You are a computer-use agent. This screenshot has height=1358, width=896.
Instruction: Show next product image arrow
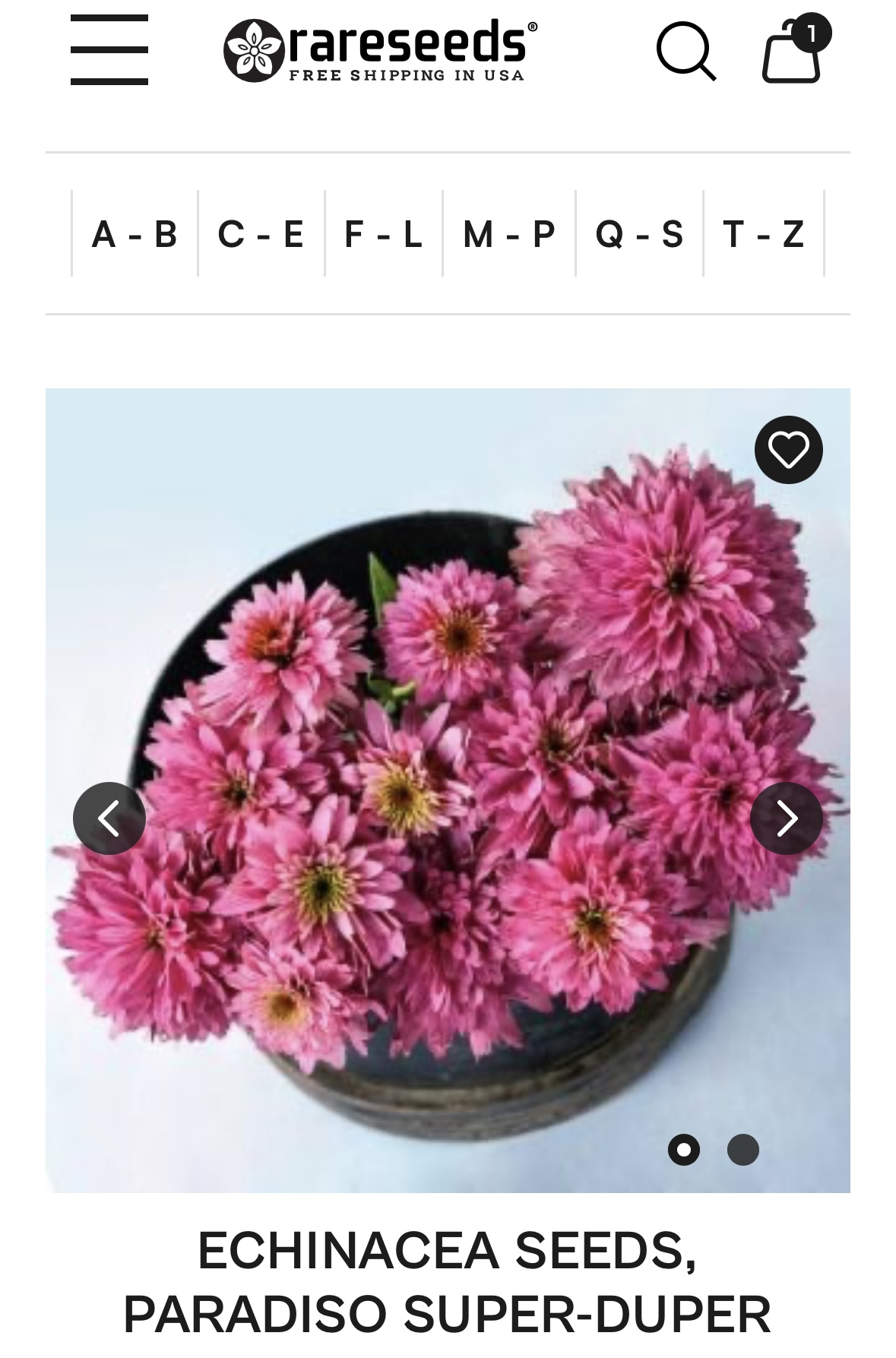787,818
